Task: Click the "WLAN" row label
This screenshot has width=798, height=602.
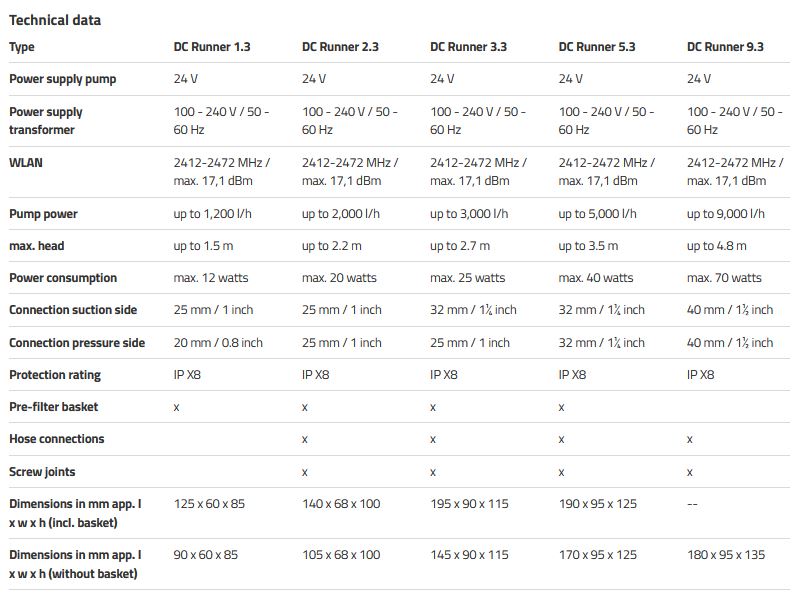Action: pos(26,162)
